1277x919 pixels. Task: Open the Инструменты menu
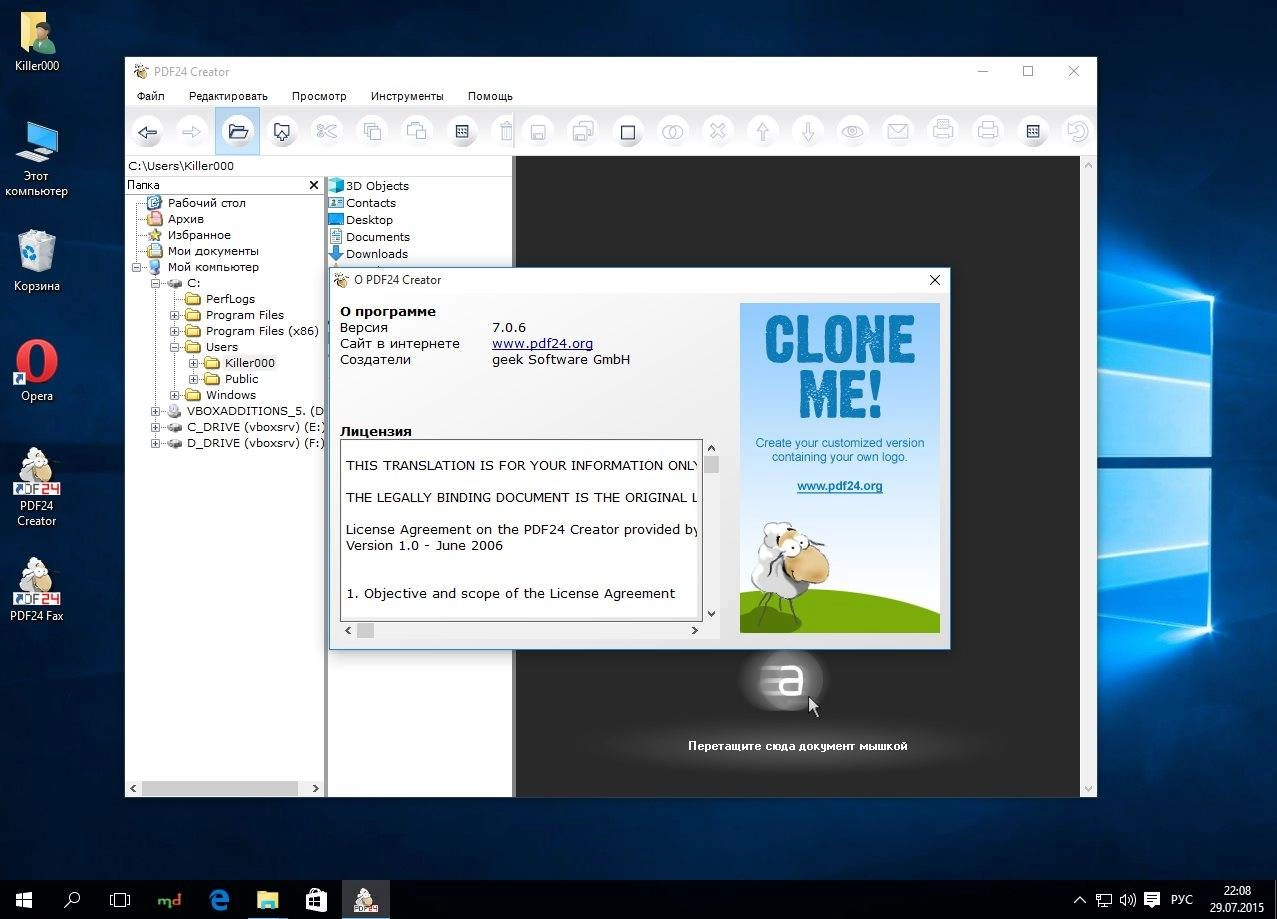point(407,96)
